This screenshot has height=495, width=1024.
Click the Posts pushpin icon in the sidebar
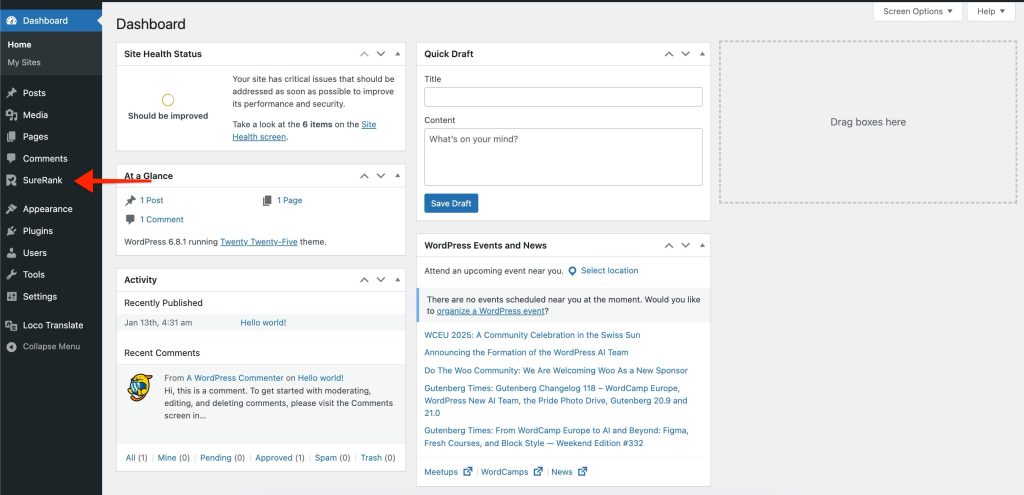(11, 93)
